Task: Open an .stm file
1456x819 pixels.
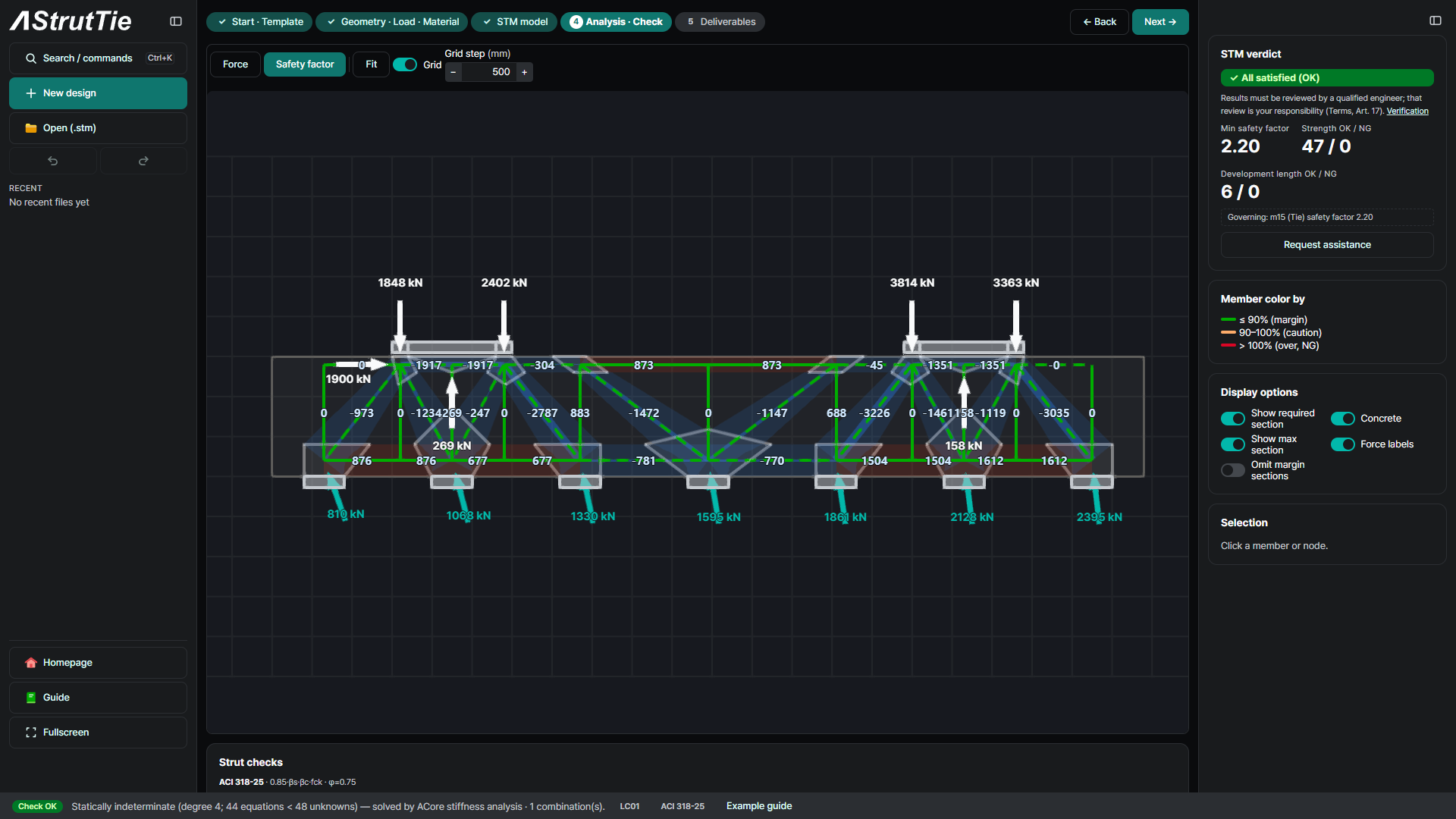Action: click(98, 128)
